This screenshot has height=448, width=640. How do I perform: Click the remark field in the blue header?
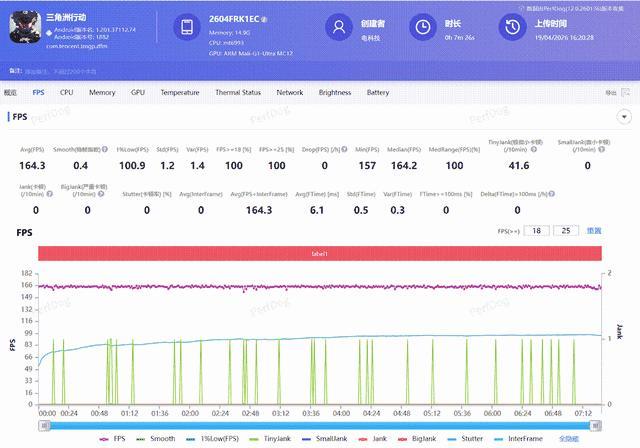pyautogui.click(x=60, y=71)
